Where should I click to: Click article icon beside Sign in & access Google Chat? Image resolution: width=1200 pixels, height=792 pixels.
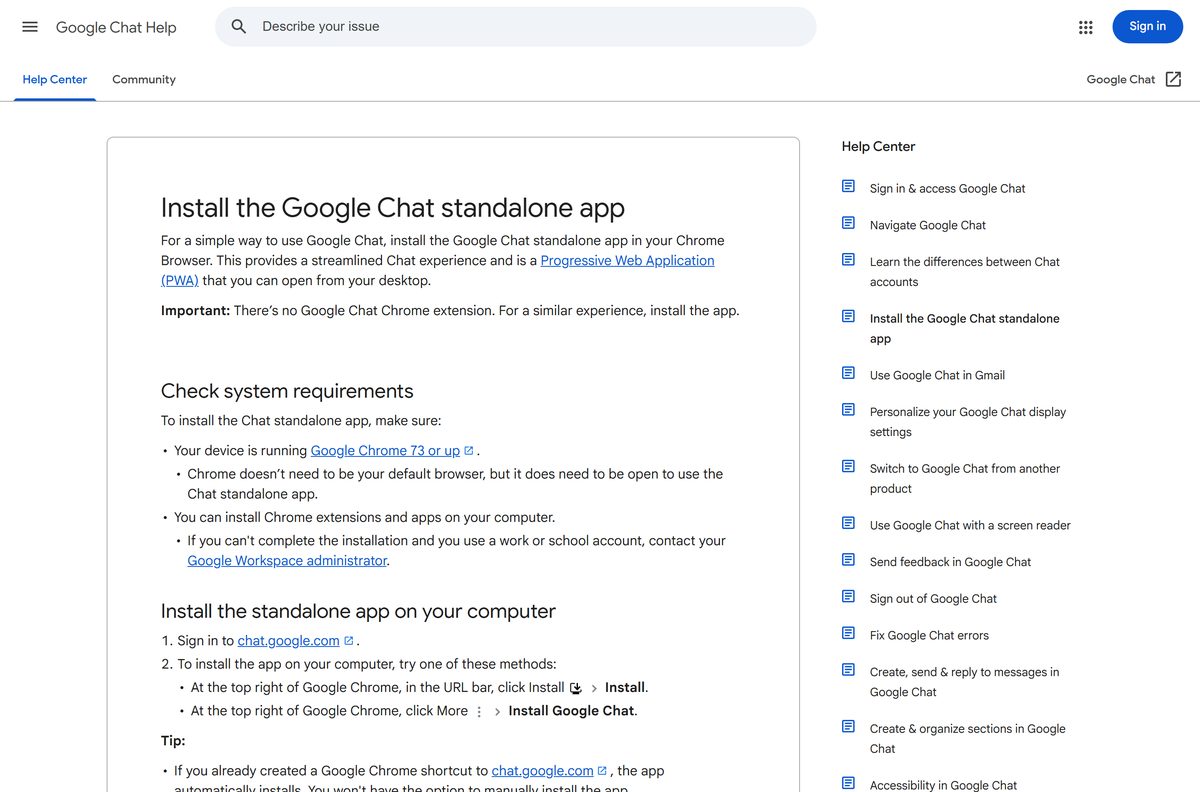pyautogui.click(x=848, y=186)
